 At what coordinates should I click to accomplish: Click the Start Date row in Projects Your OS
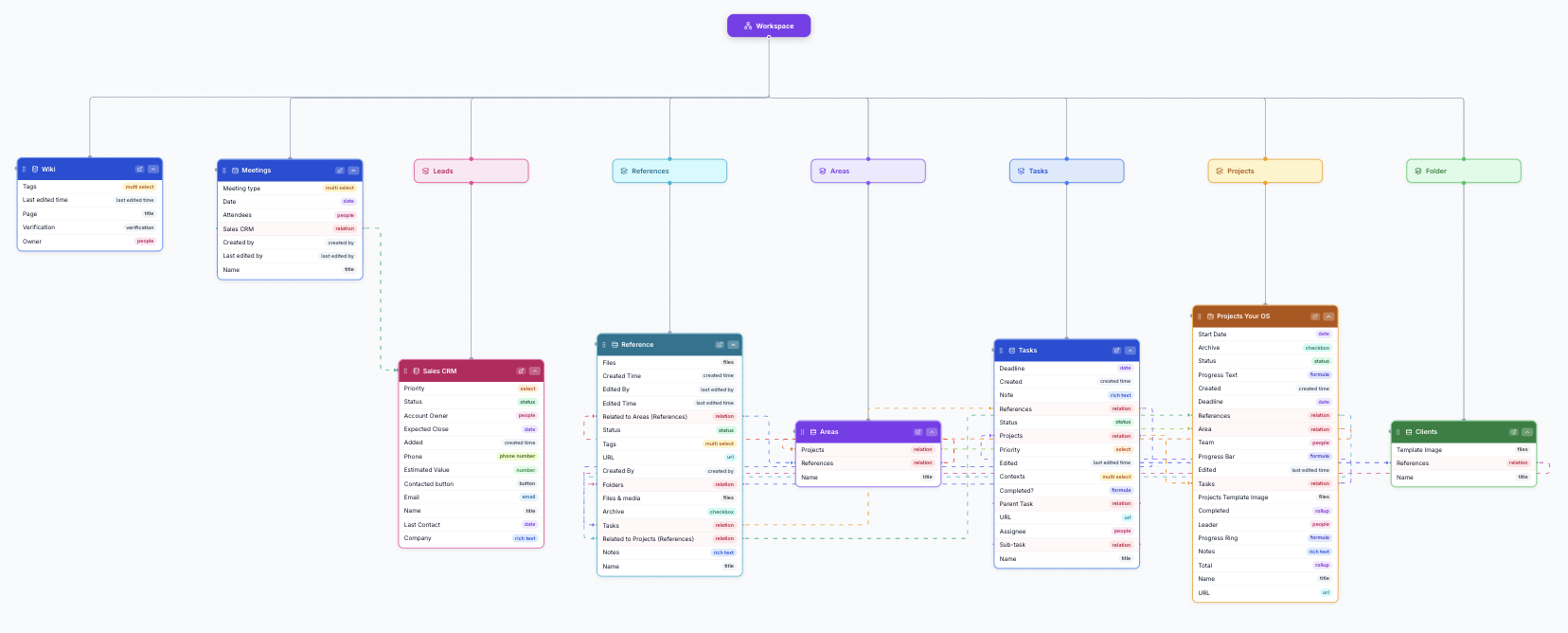click(1265, 335)
